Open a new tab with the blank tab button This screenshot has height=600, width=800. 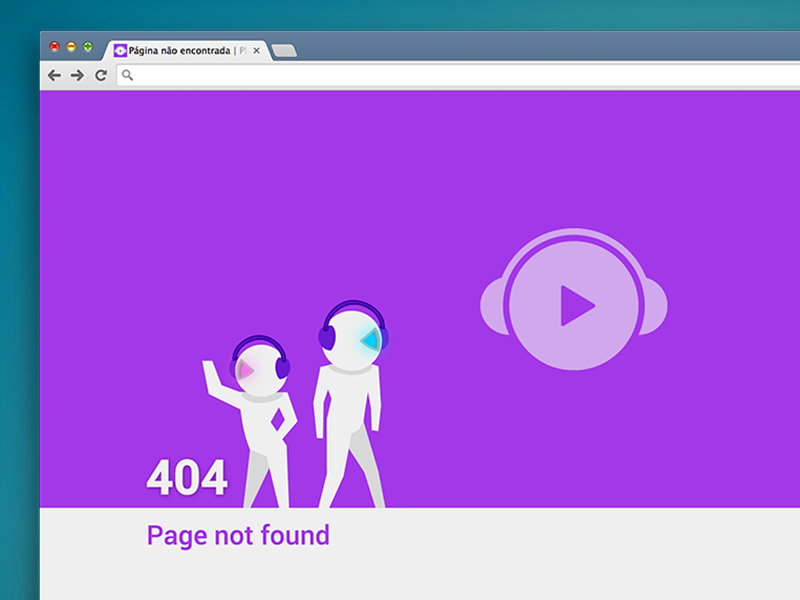(284, 51)
